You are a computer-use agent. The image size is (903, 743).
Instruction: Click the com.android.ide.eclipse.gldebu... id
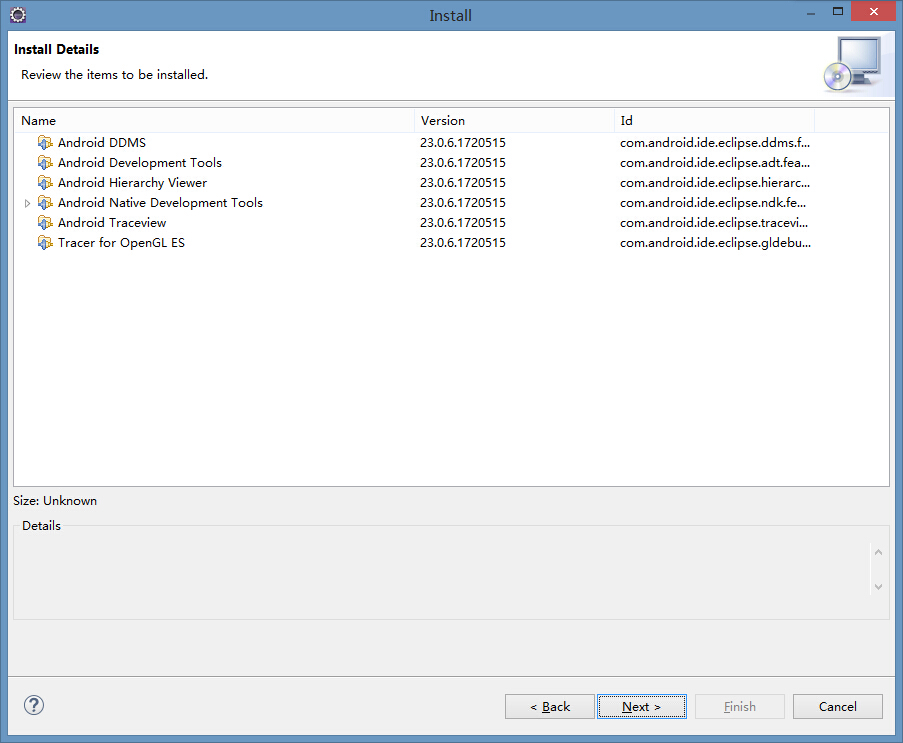click(715, 242)
